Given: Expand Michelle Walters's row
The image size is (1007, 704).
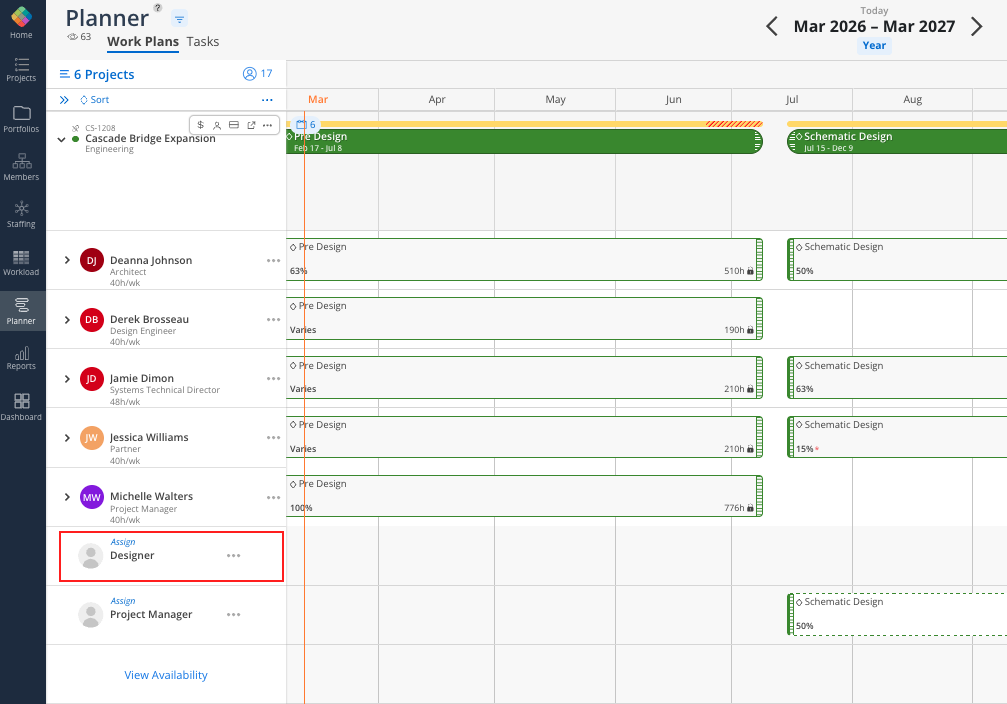Looking at the screenshot, I should tap(67, 497).
